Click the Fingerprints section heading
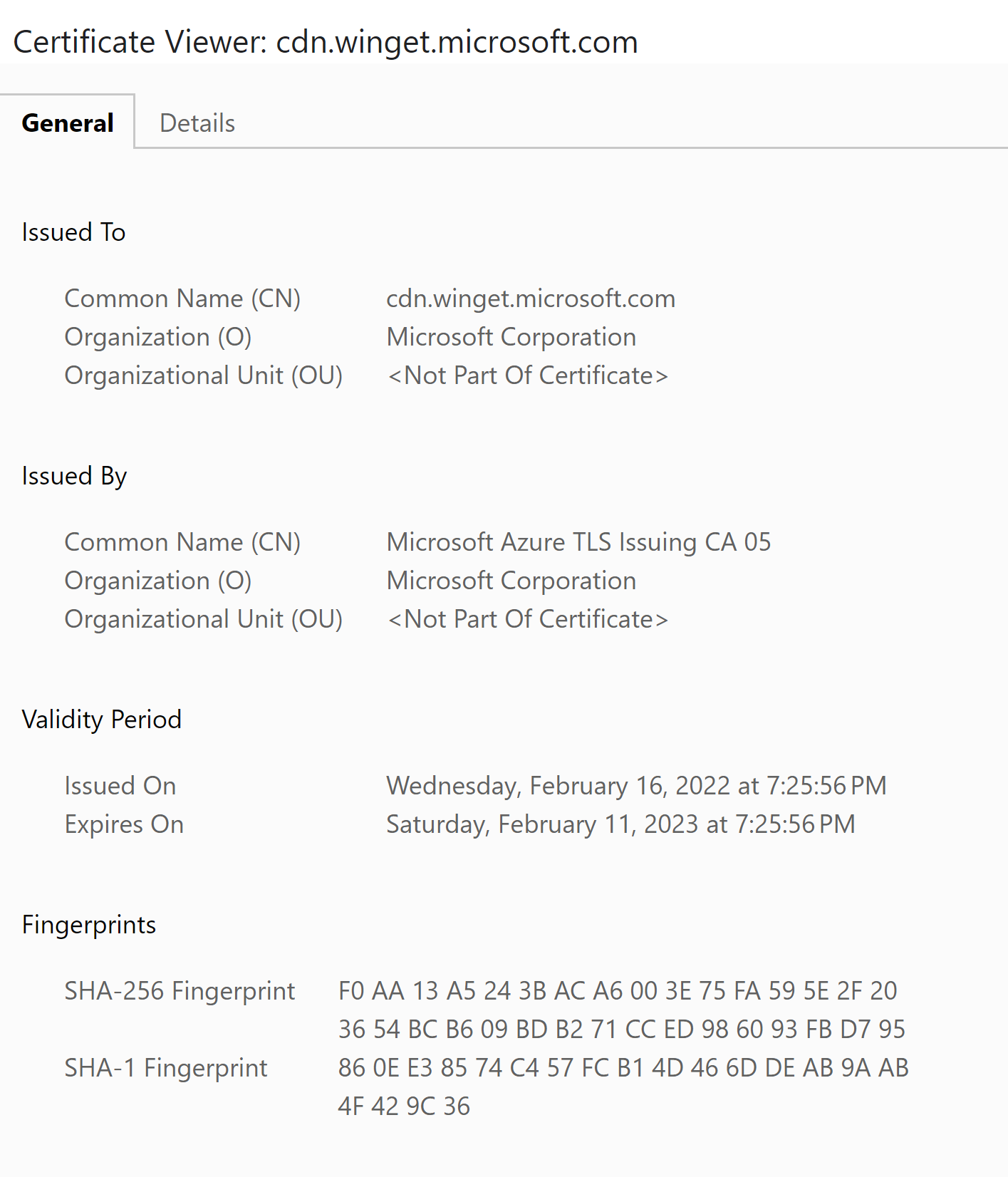The height and width of the screenshot is (1177, 1008). pos(88,924)
